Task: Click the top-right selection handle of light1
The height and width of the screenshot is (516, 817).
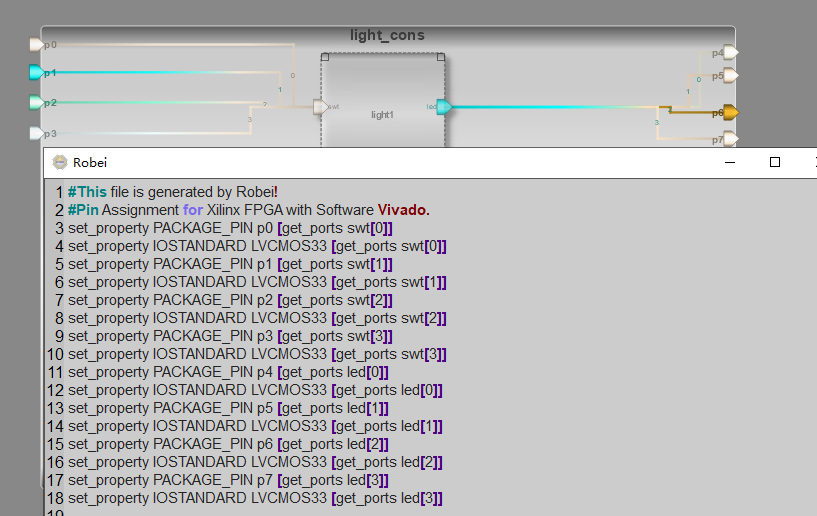Action: click(441, 57)
